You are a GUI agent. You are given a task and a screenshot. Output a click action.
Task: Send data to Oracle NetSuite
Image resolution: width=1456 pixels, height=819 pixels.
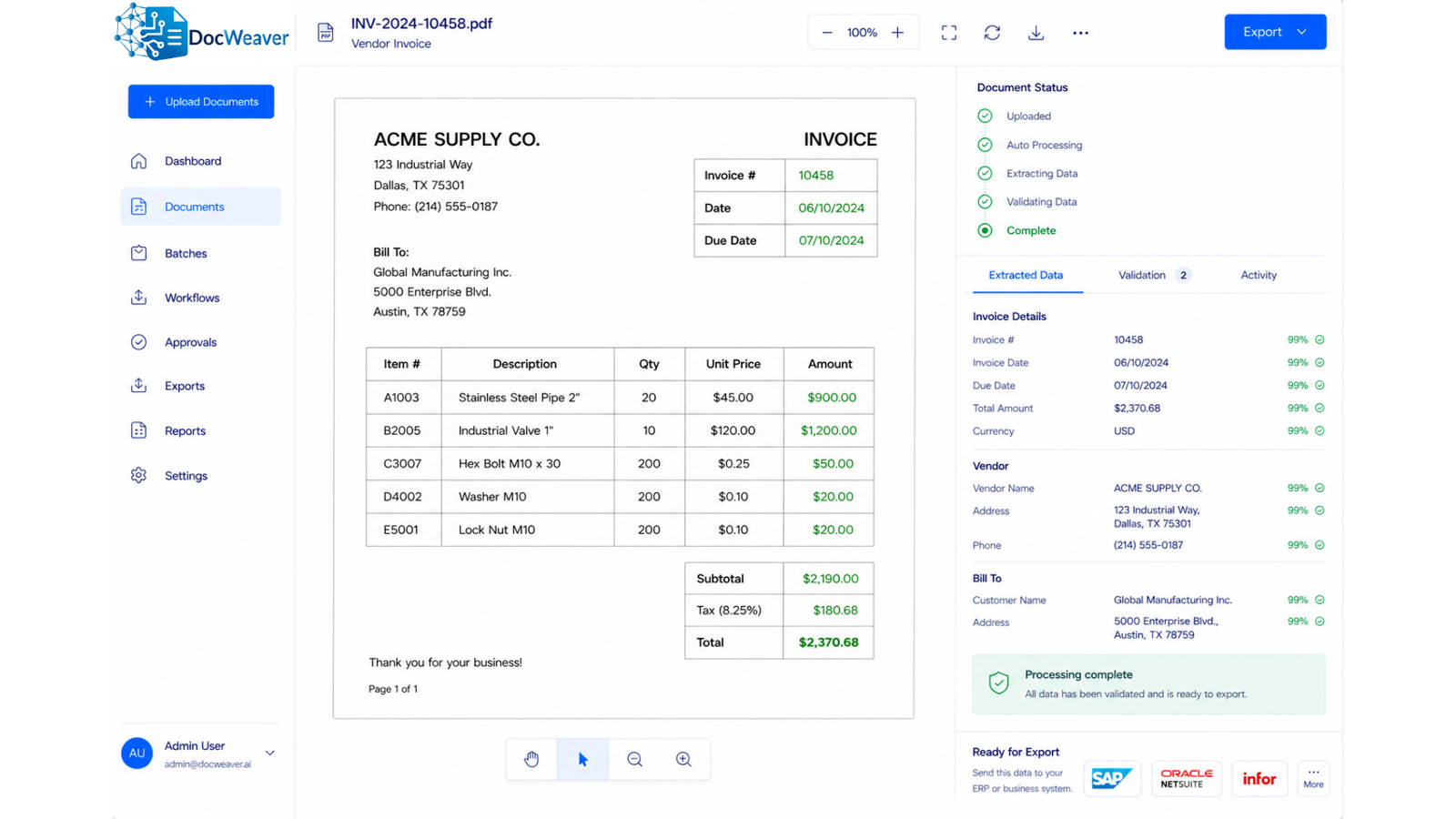[x=1187, y=779]
